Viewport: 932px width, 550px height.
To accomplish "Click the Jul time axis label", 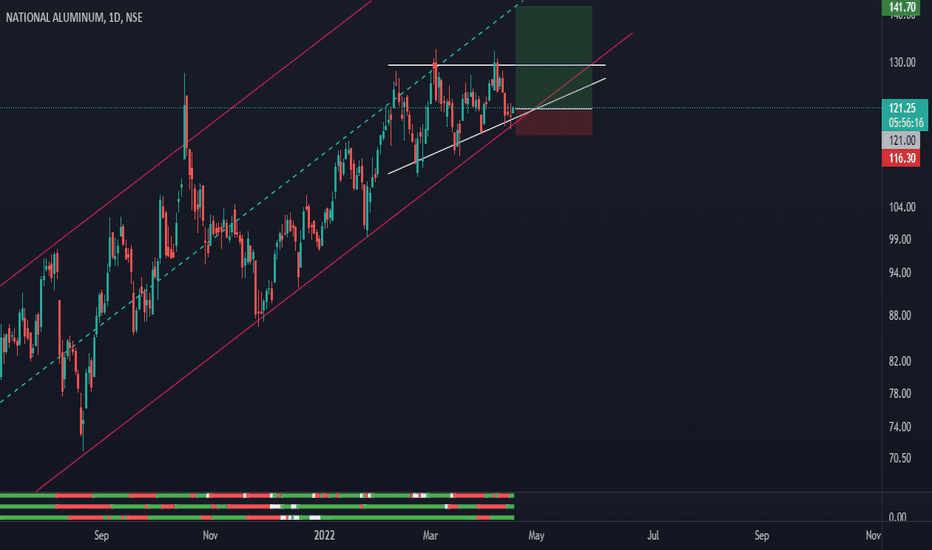I will tap(653, 535).
